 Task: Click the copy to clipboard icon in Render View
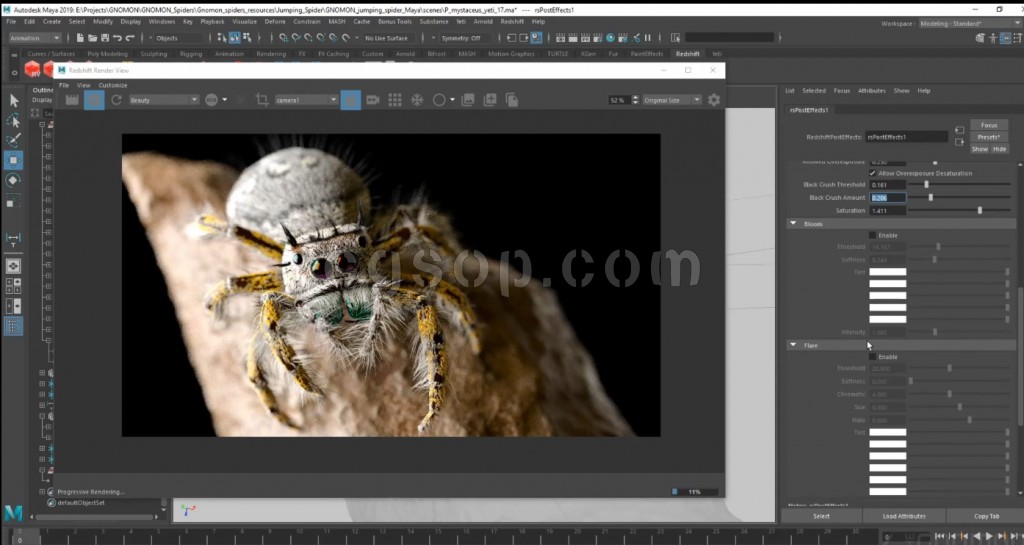pyautogui.click(x=512, y=100)
